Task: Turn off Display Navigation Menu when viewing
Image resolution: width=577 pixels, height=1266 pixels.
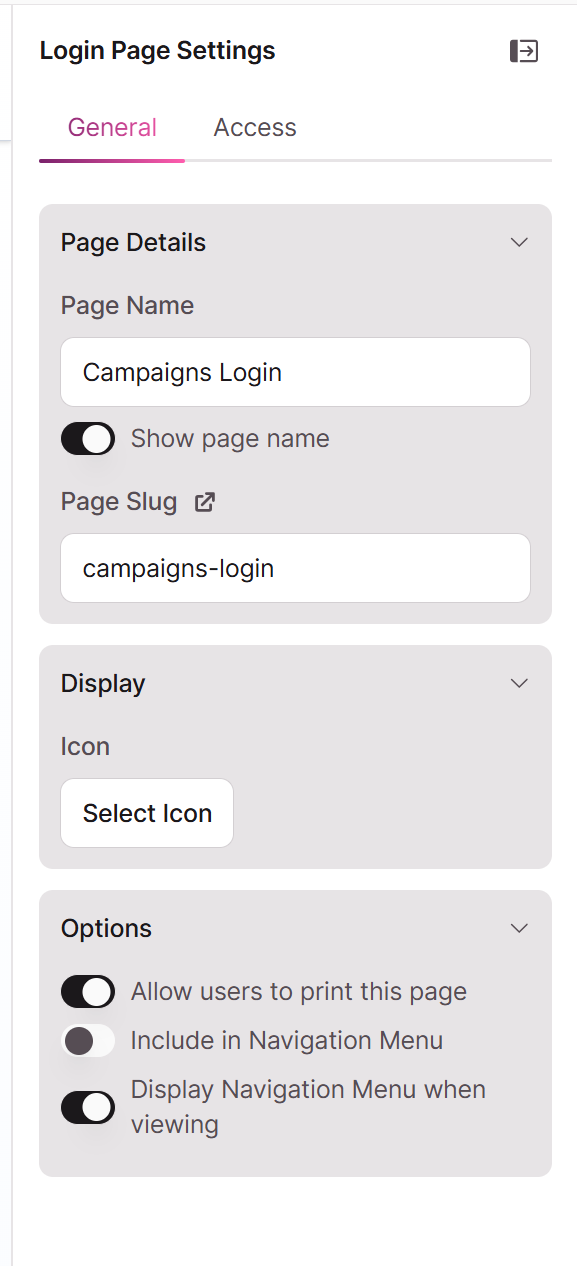Action: pyautogui.click(x=88, y=1107)
